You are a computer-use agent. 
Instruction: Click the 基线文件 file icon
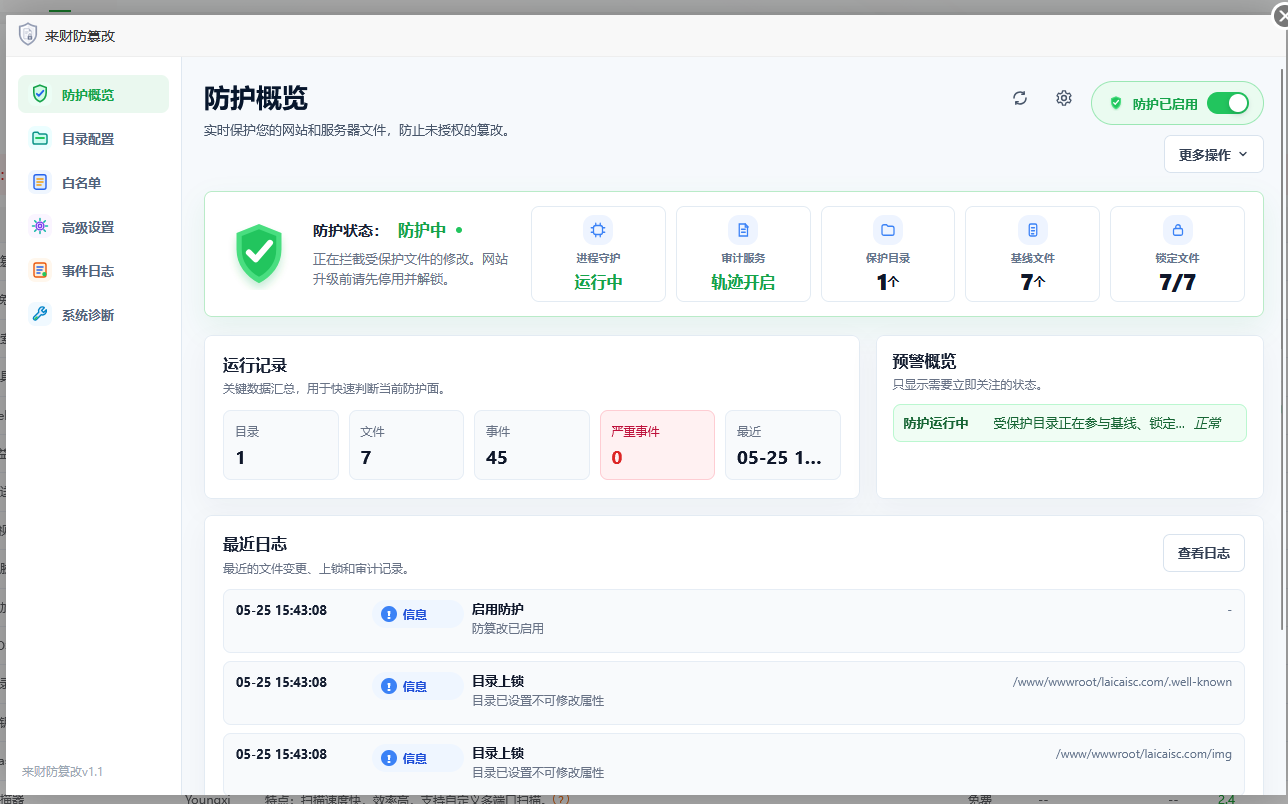point(1032,230)
